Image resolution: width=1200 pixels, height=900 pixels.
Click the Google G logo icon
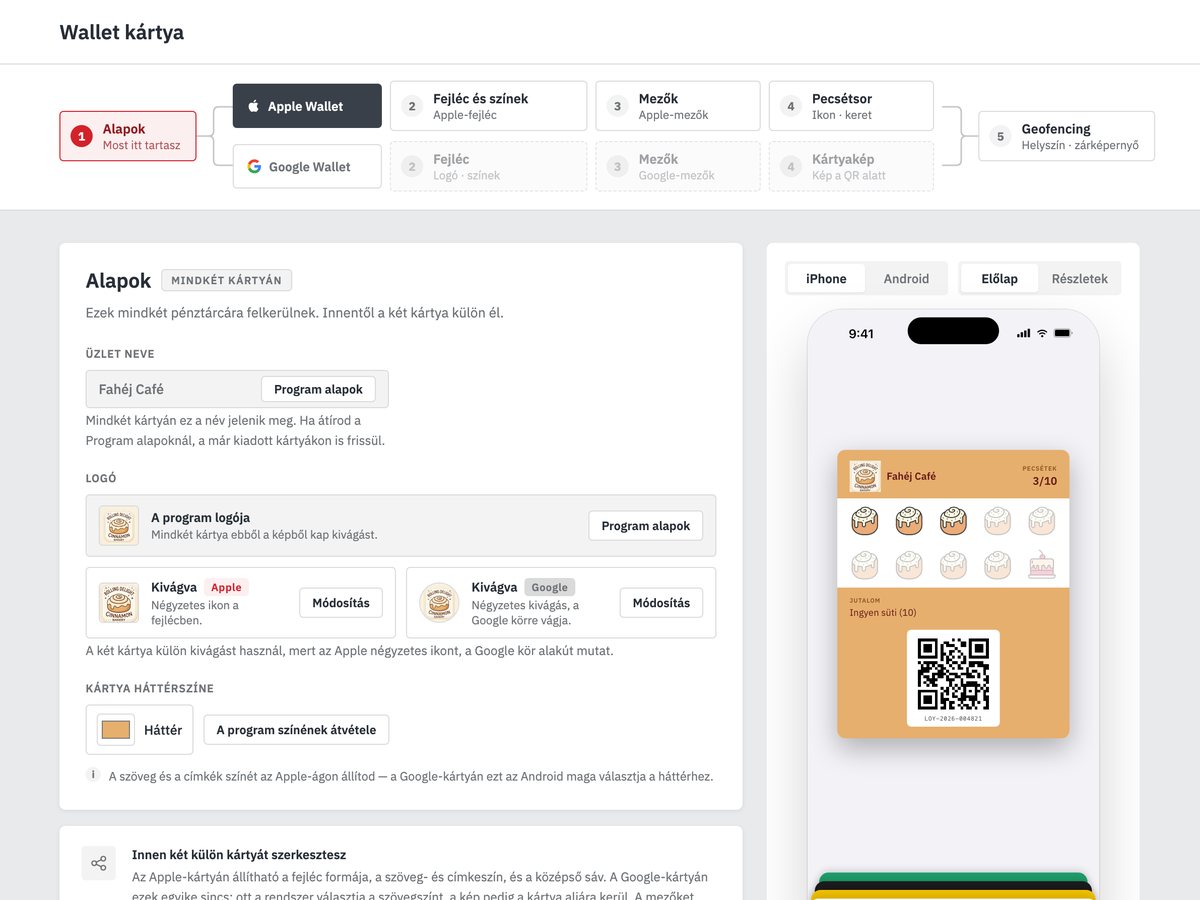point(254,167)
